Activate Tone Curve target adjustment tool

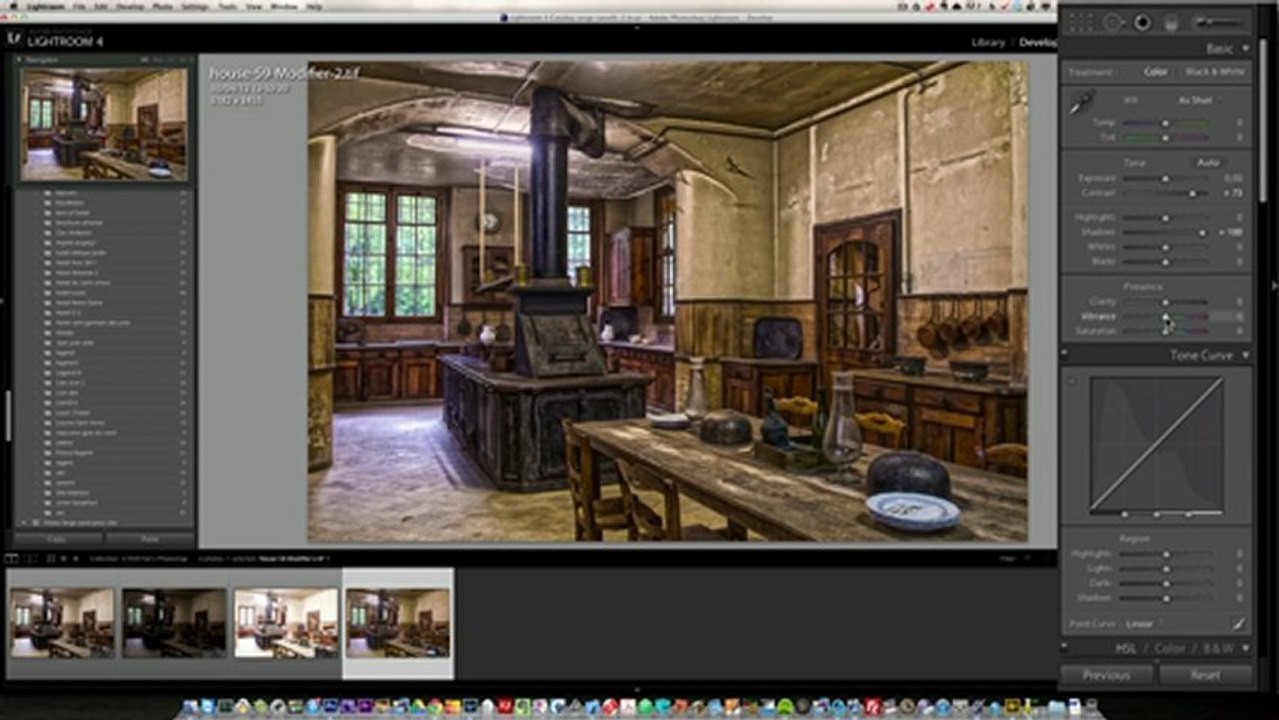pyautogui.click(x=1072, y=381)
